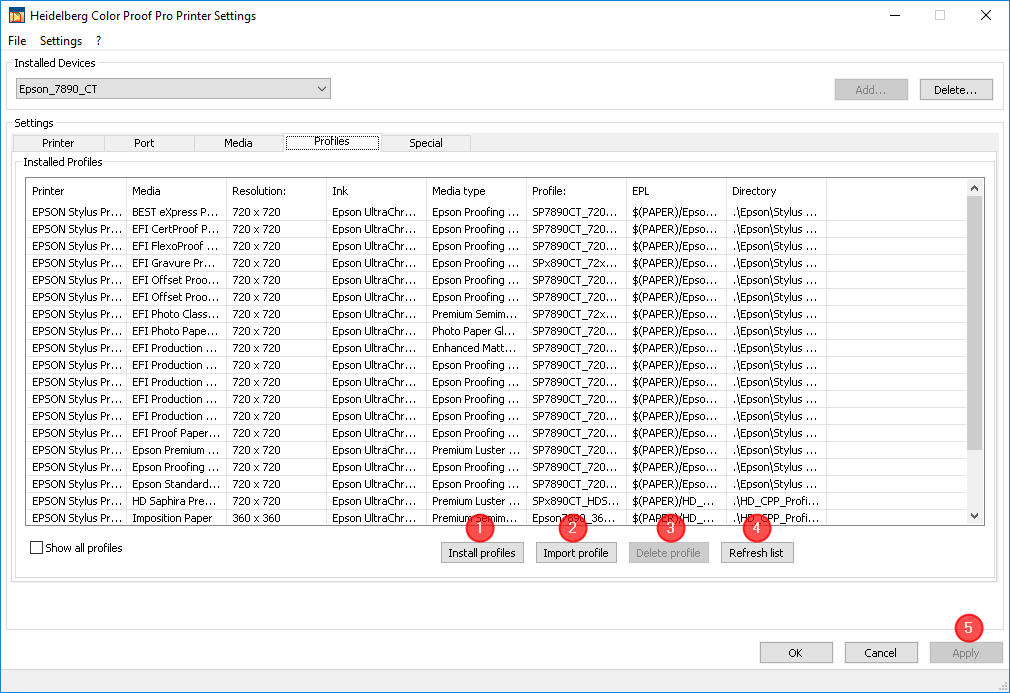Viewport: 1010px width, 693px height.
Task: Sort by the Profile: column header
Action: (x=576, y=191)
